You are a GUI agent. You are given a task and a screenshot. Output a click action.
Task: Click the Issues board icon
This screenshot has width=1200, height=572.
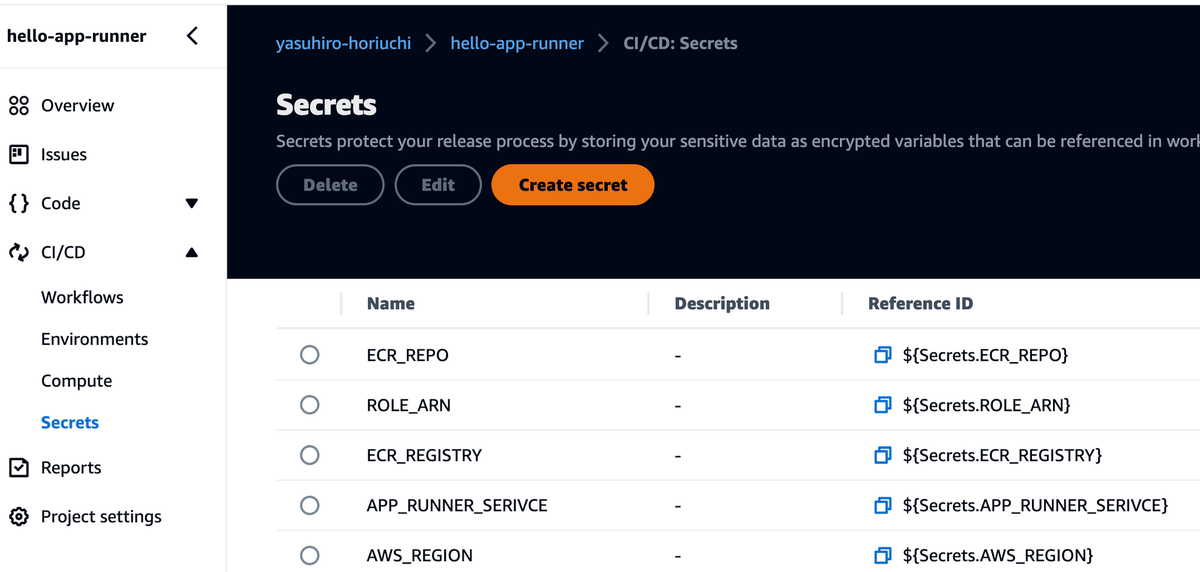click(19, 155)
